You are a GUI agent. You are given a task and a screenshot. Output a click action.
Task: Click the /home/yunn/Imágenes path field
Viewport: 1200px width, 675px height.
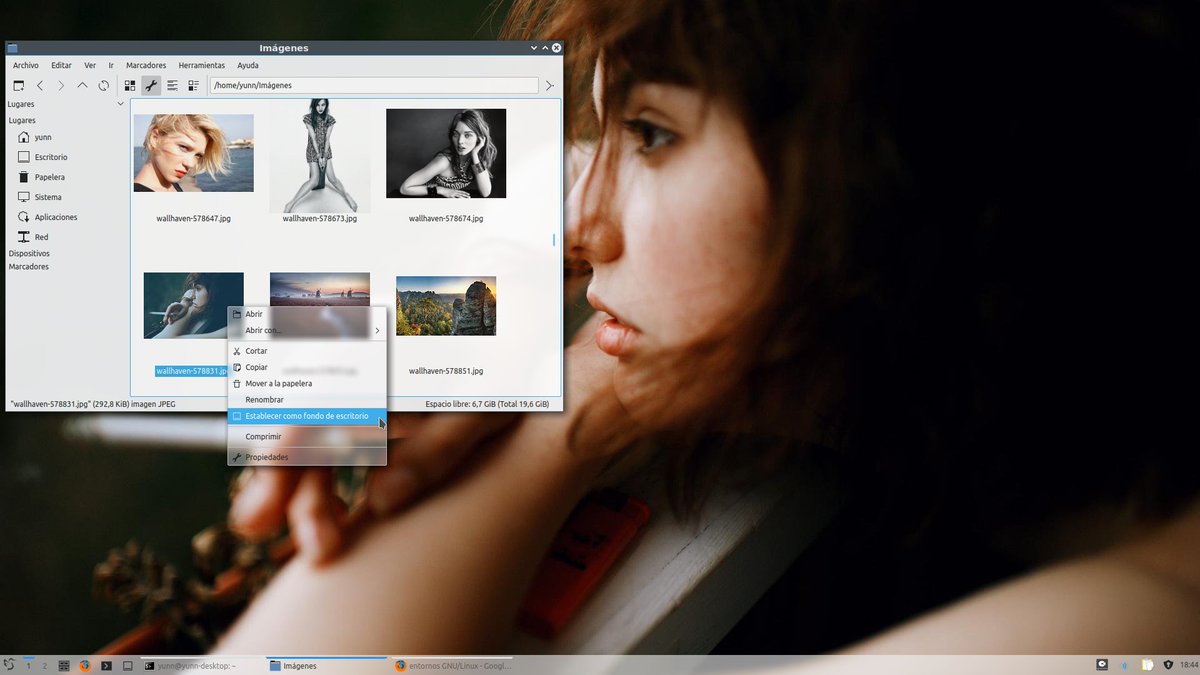point(374,86)
